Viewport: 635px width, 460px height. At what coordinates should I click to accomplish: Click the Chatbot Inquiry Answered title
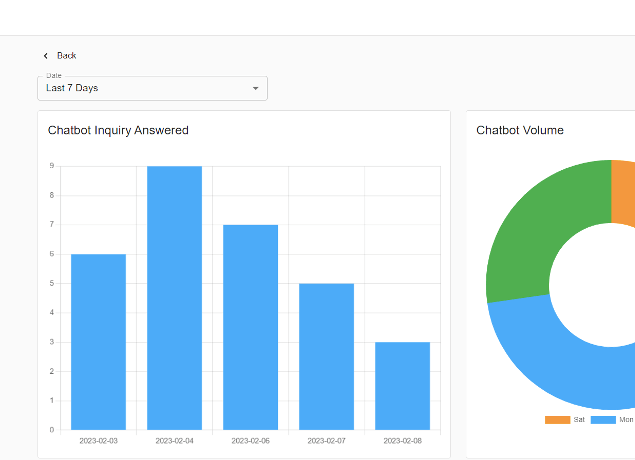tap(118, 130)
